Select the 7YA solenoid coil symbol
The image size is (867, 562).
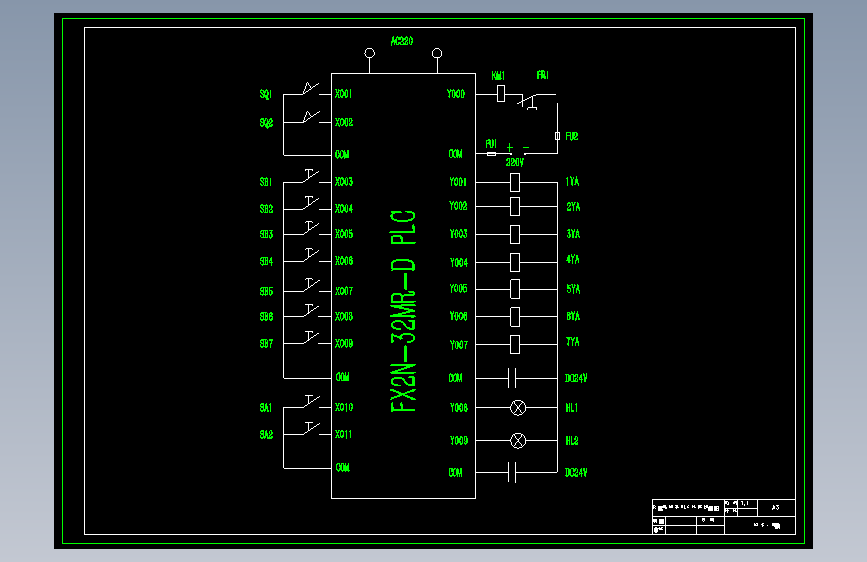(515, 344)
